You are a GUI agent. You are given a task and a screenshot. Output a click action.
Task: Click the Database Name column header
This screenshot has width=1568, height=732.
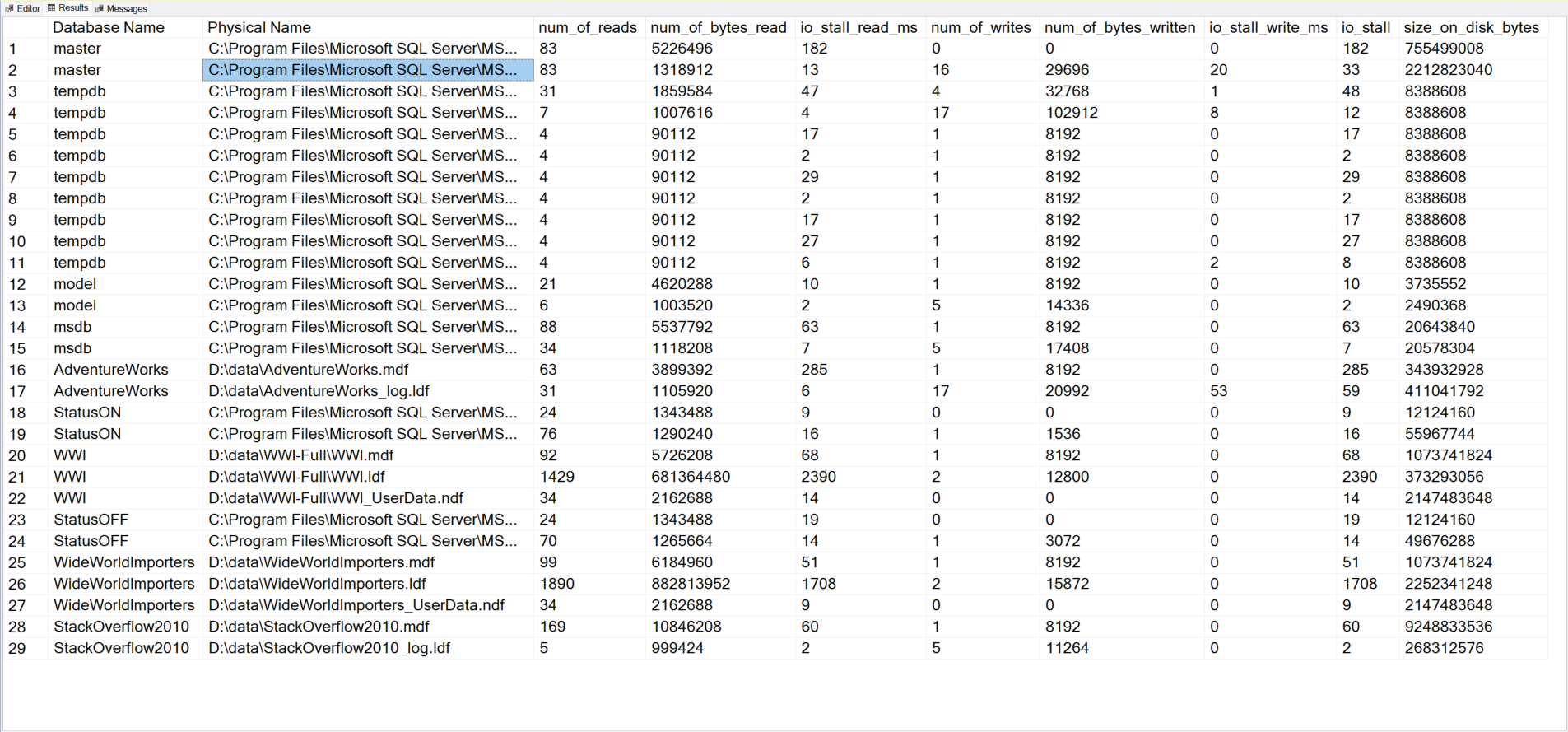[x=109, y=27]
